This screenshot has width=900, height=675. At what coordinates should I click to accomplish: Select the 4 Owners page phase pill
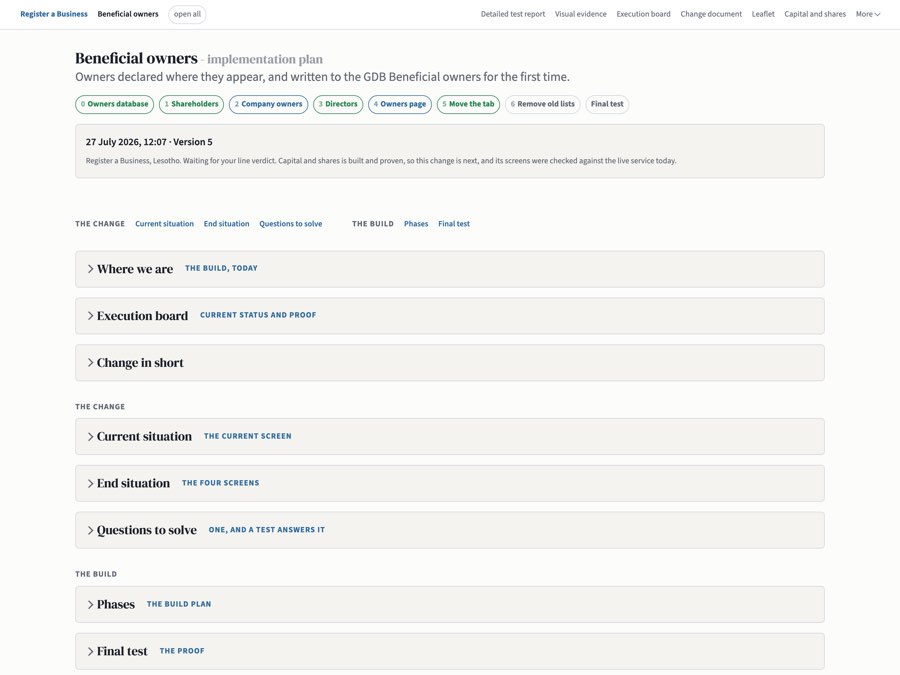(399, 104)
